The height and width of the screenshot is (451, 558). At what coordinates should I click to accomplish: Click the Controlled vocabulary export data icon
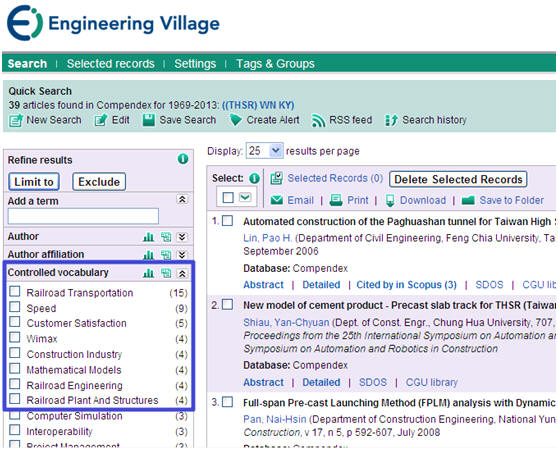pos(166,273)
